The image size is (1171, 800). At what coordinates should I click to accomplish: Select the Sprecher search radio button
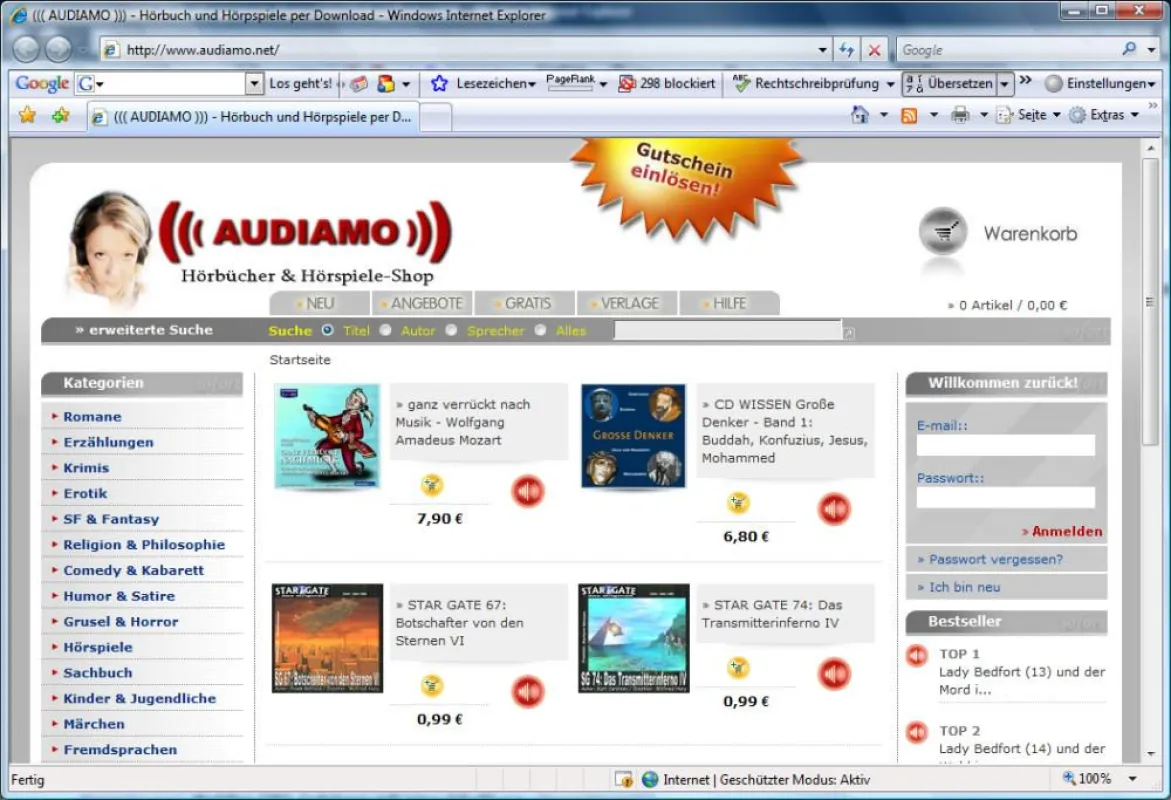(x=452, y=329)
